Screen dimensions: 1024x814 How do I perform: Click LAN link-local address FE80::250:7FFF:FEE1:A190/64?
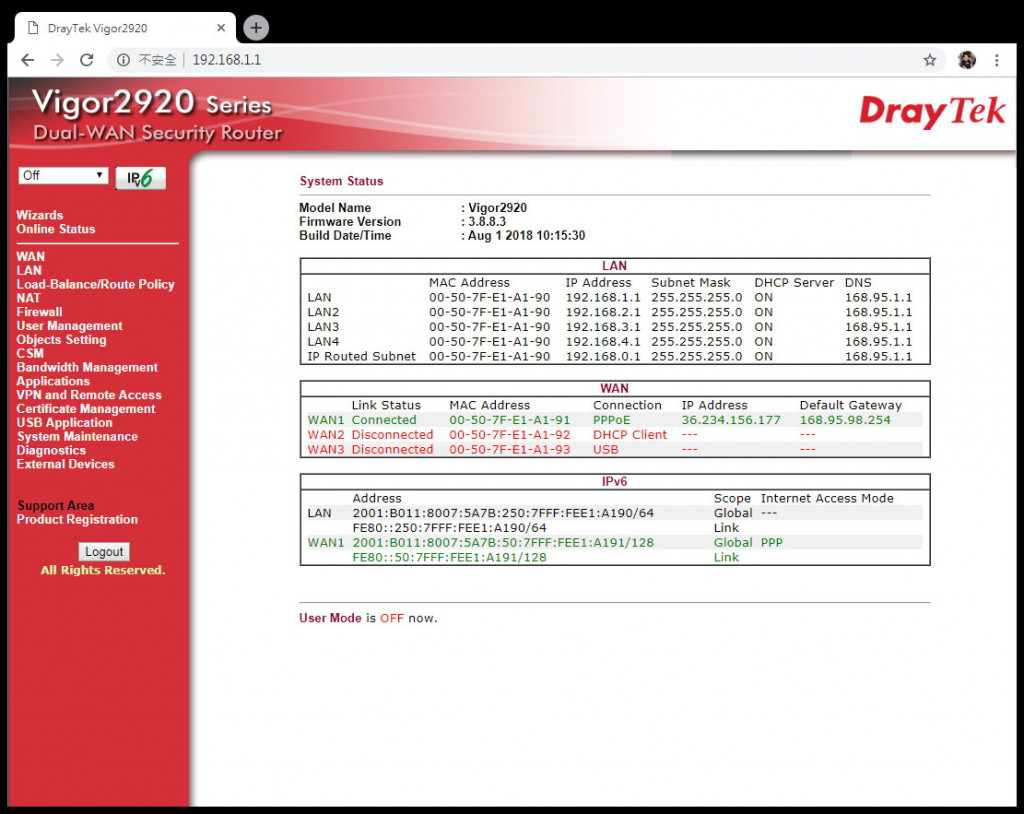[x=449, y=528]
